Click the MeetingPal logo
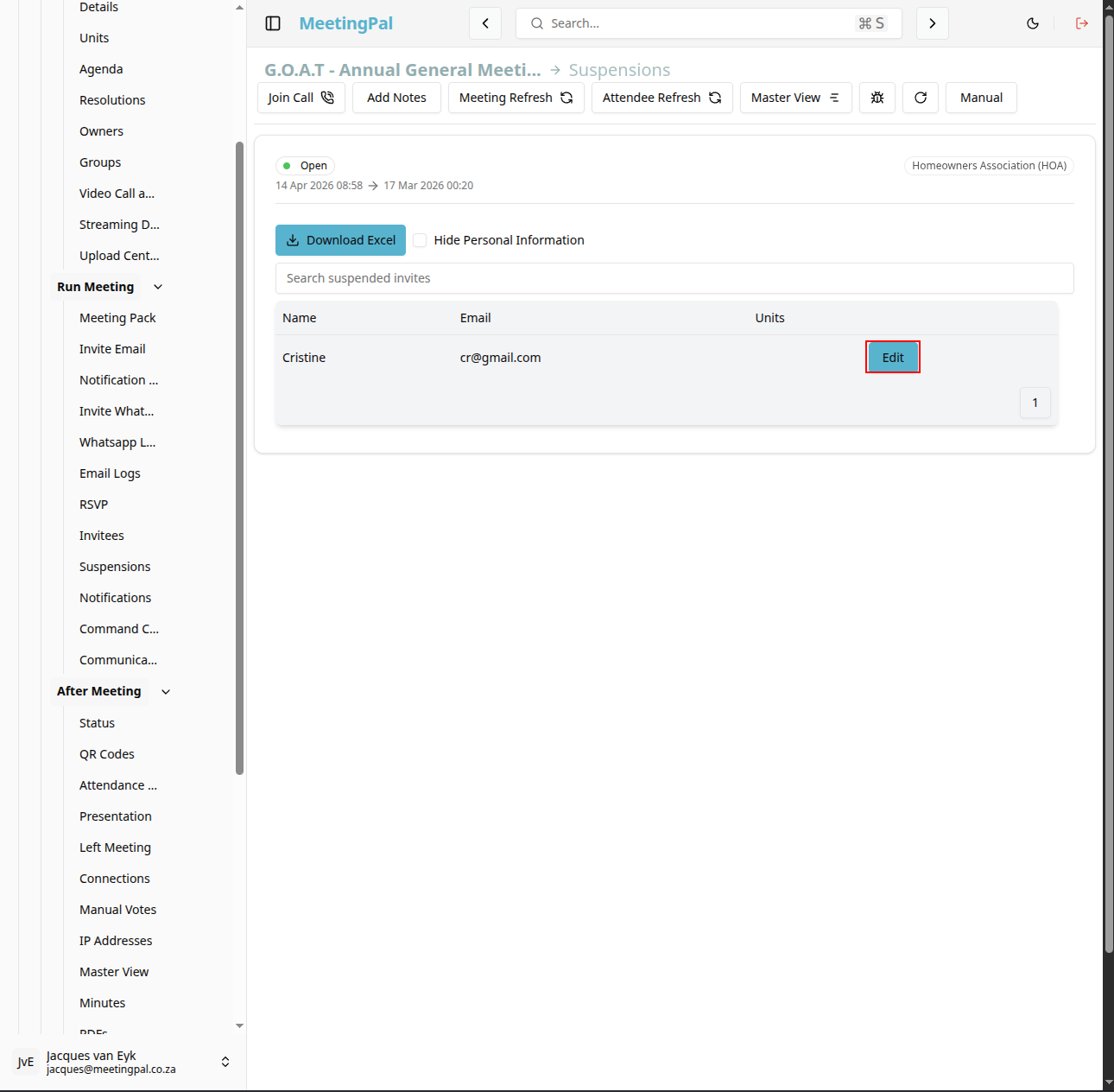Image resolution: width=1114 pixels, height=1092 pixels. coord(346,23)
